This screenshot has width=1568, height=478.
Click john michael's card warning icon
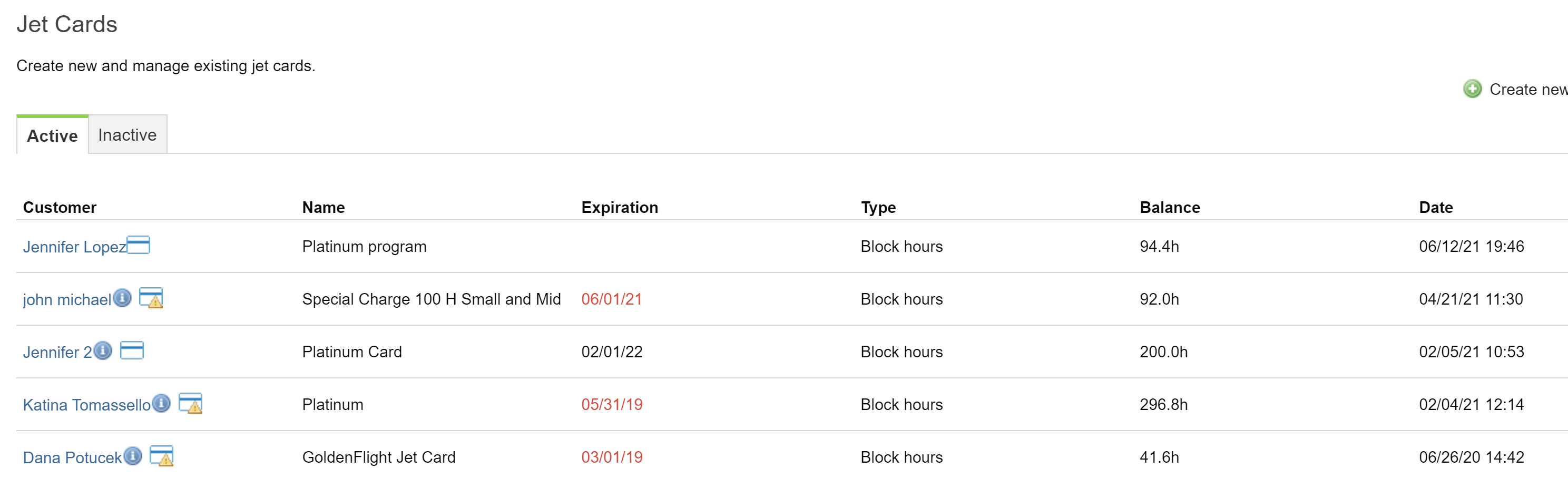[151, 298]
